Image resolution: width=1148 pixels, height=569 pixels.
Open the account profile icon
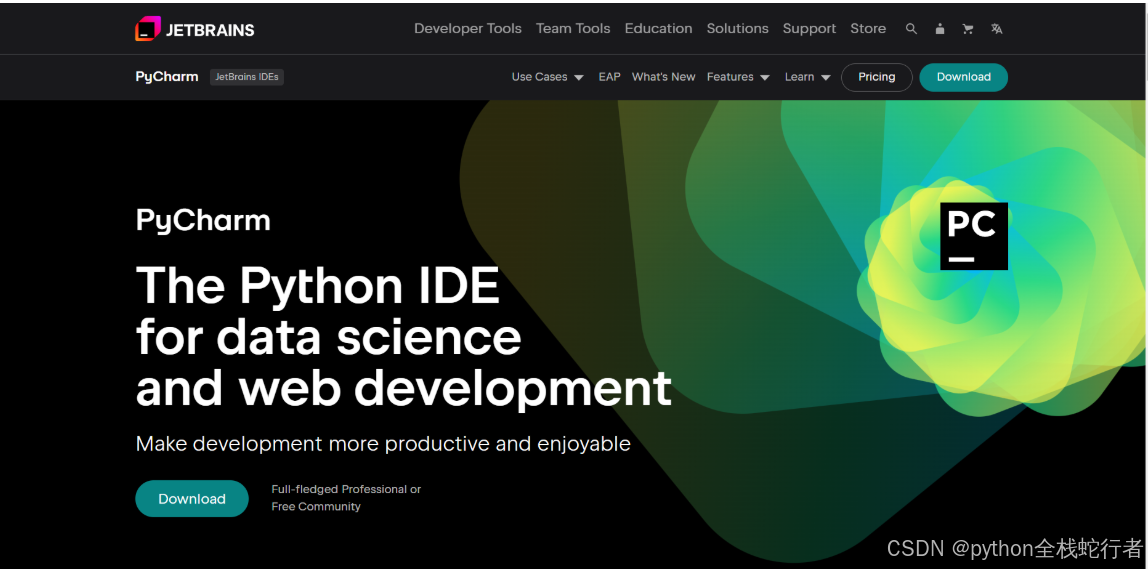click(x=940, y=29)
